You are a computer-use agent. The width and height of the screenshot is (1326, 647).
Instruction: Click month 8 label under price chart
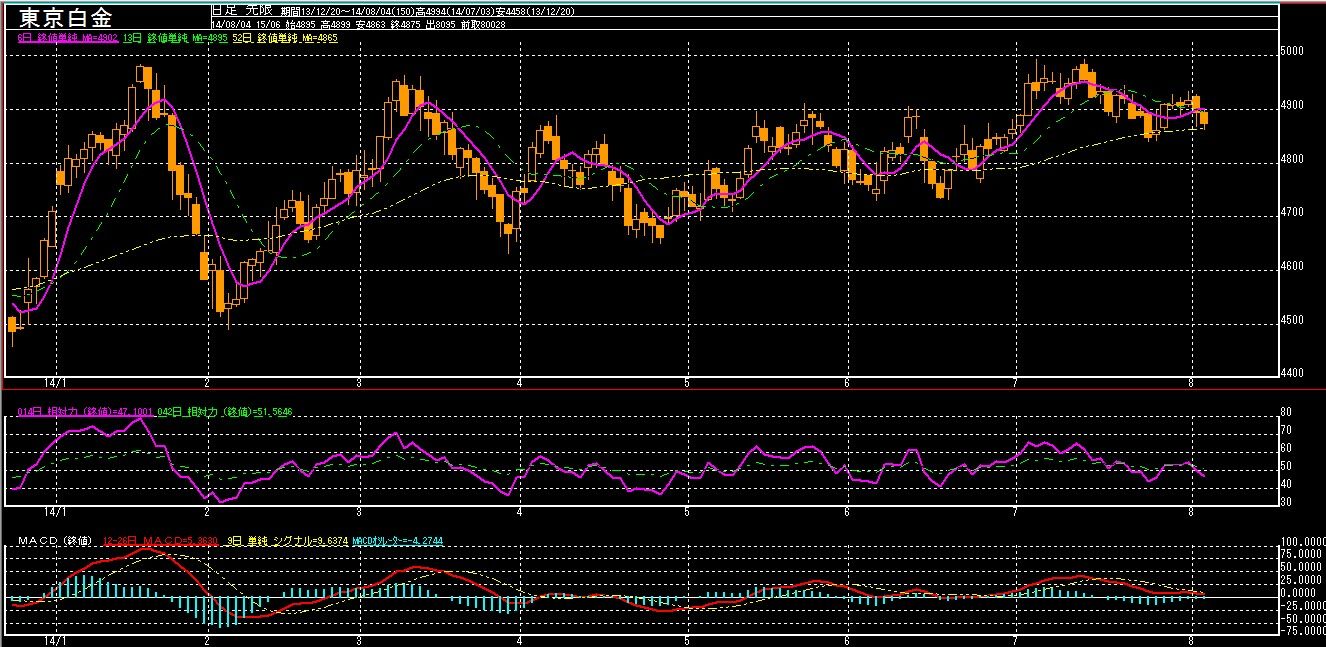pyautogui.click(x=1192, y=383)
